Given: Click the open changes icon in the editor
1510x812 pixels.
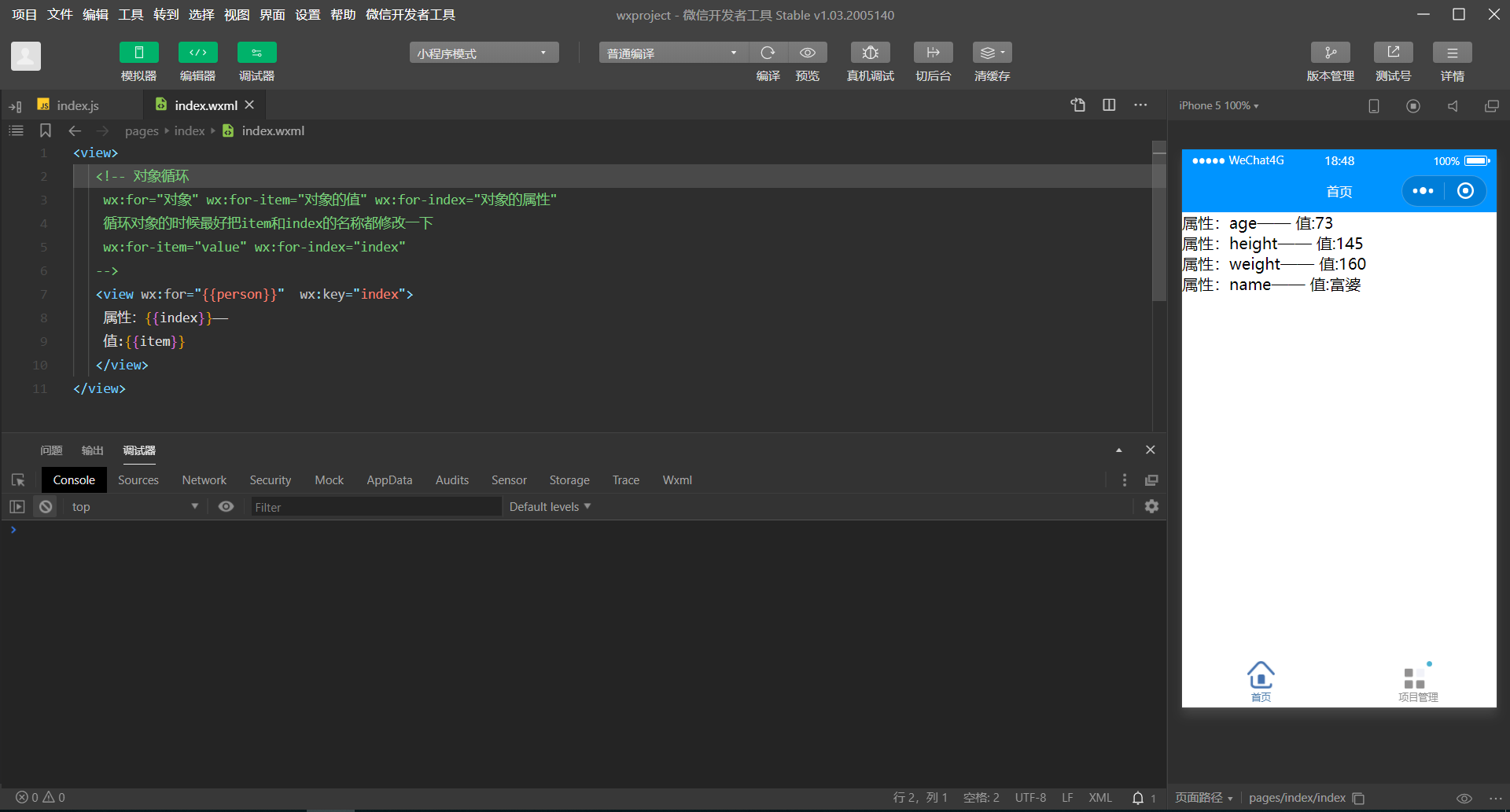Looking at the screenshot, I should pyautogui.click(x=1077, y=105).
